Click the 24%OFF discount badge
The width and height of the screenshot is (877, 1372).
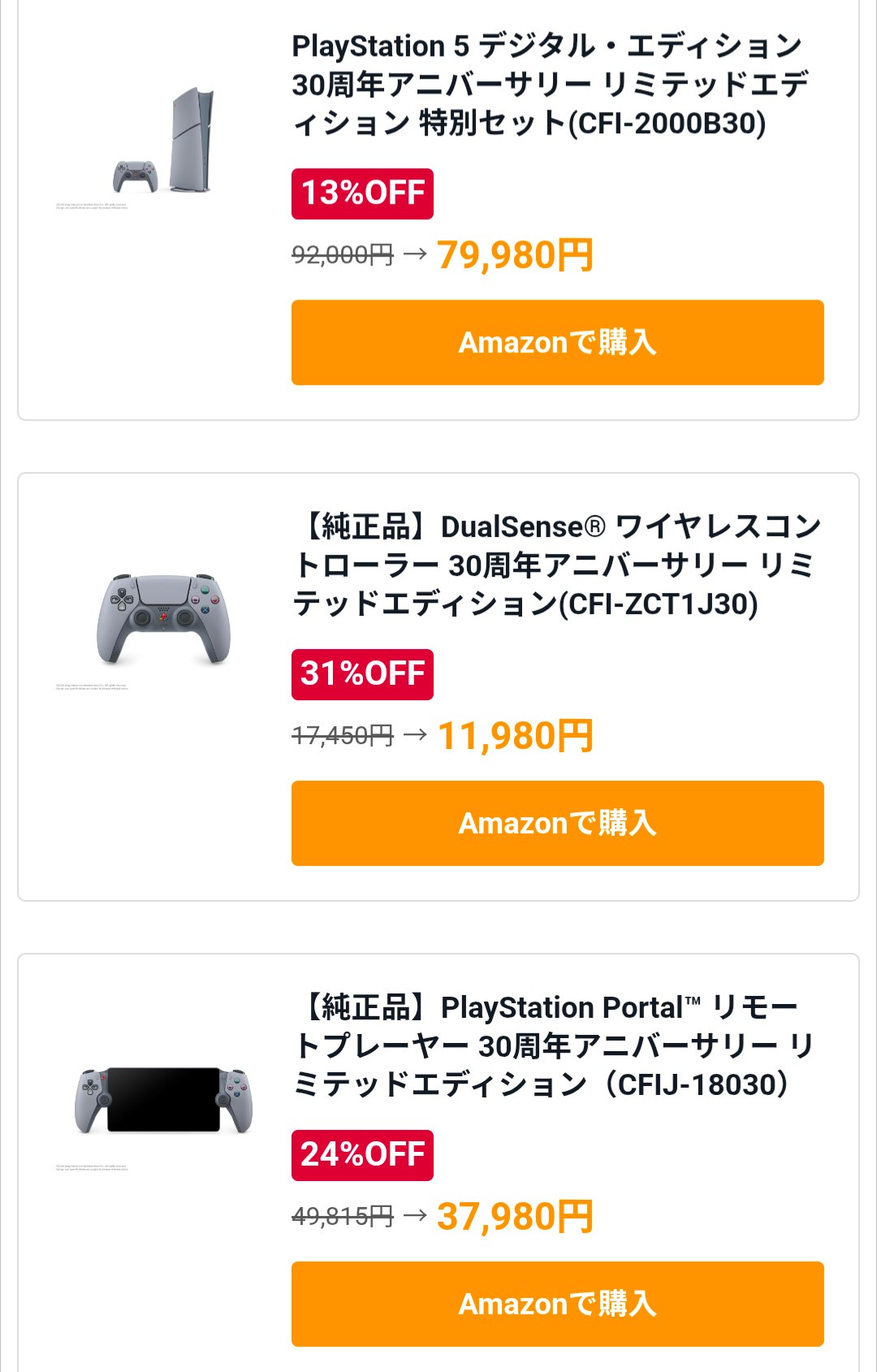coord(362,1155)
